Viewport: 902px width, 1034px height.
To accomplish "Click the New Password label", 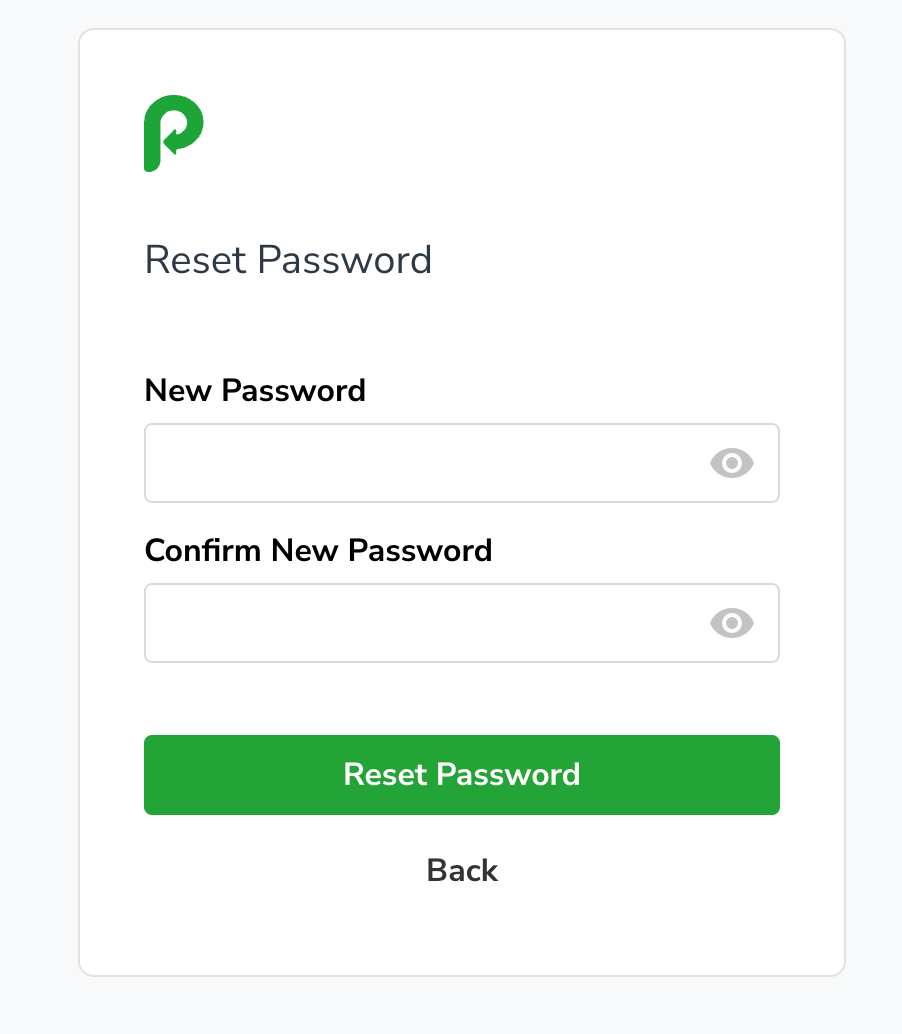I will (255, 390).
